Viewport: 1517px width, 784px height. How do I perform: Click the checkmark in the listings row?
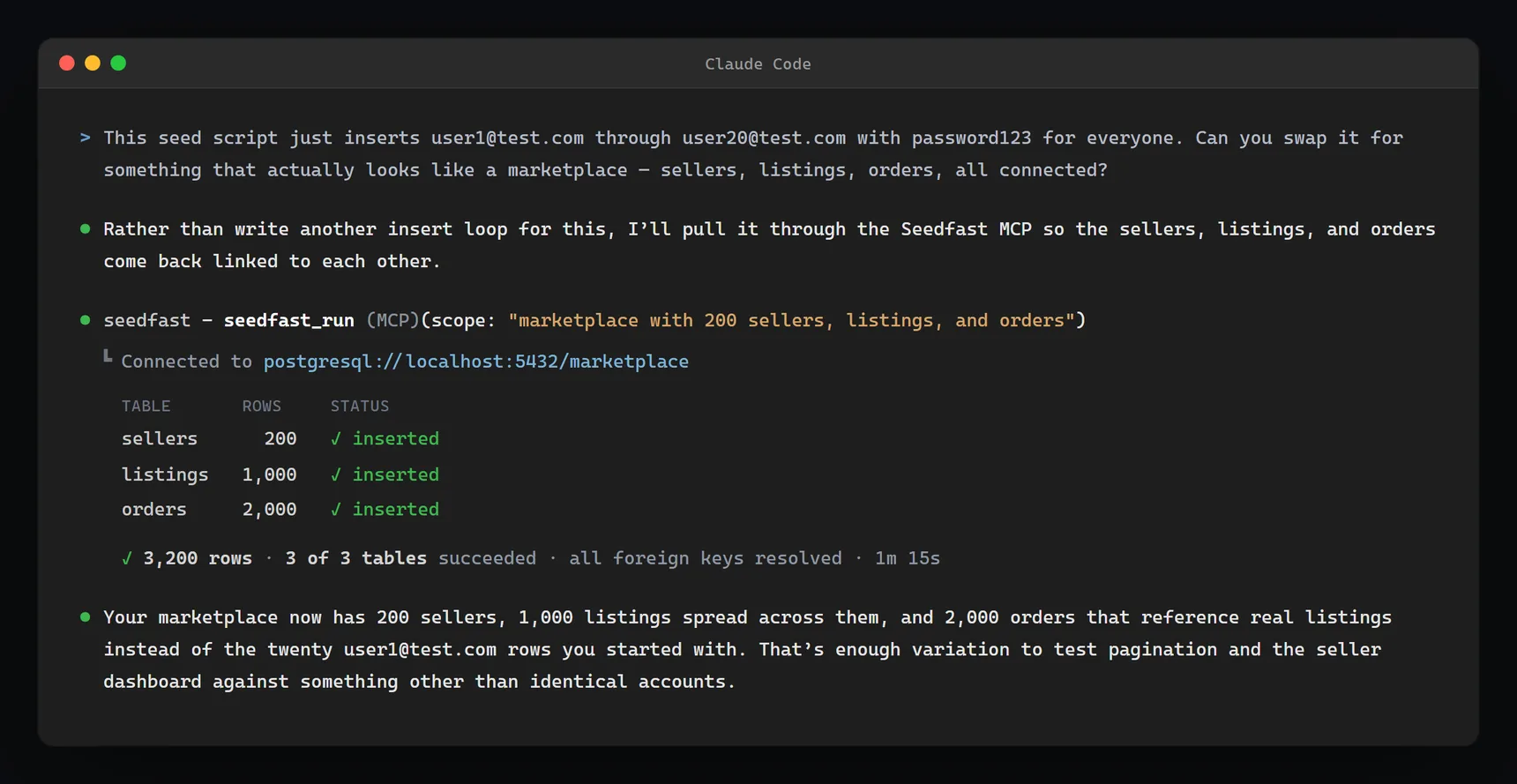pos(335,474)
